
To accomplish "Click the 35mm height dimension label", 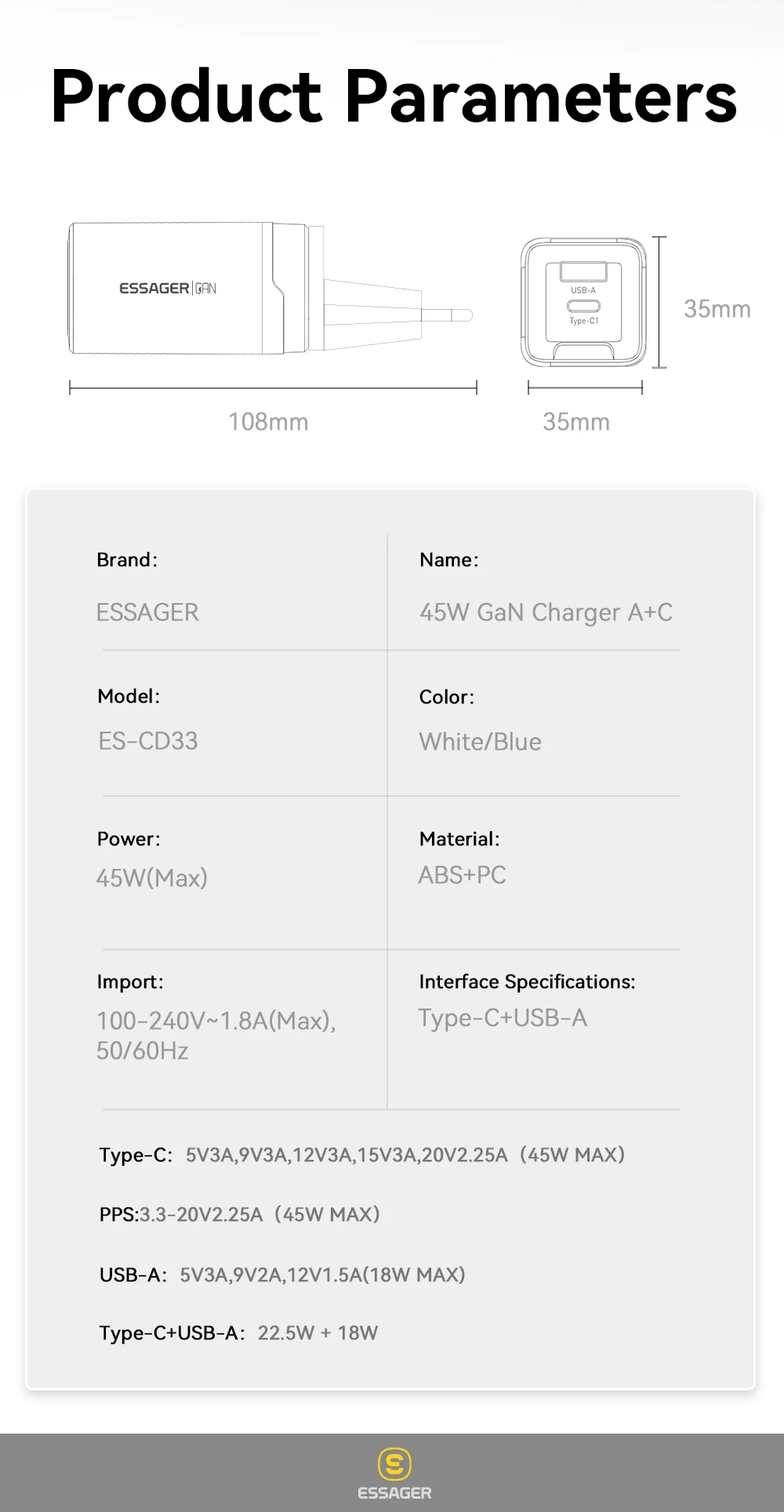I will click(717, 309).
